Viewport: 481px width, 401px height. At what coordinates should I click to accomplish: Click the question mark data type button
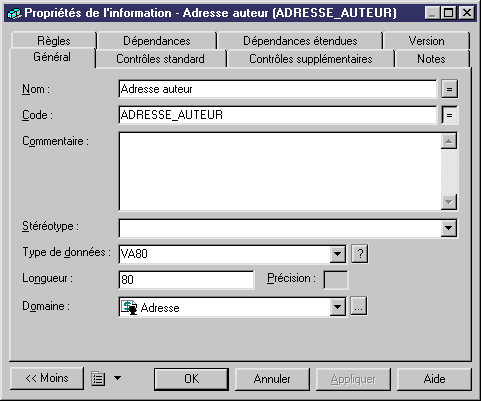pos(360,254)
